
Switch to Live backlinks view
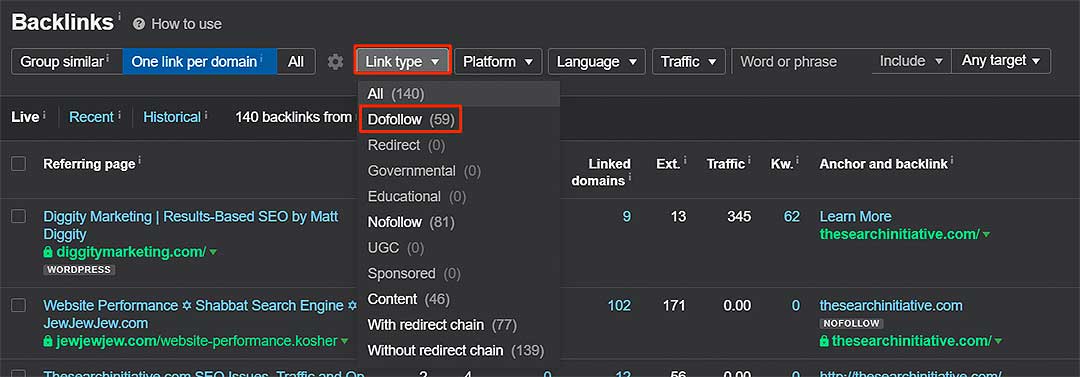pos(25,117)
